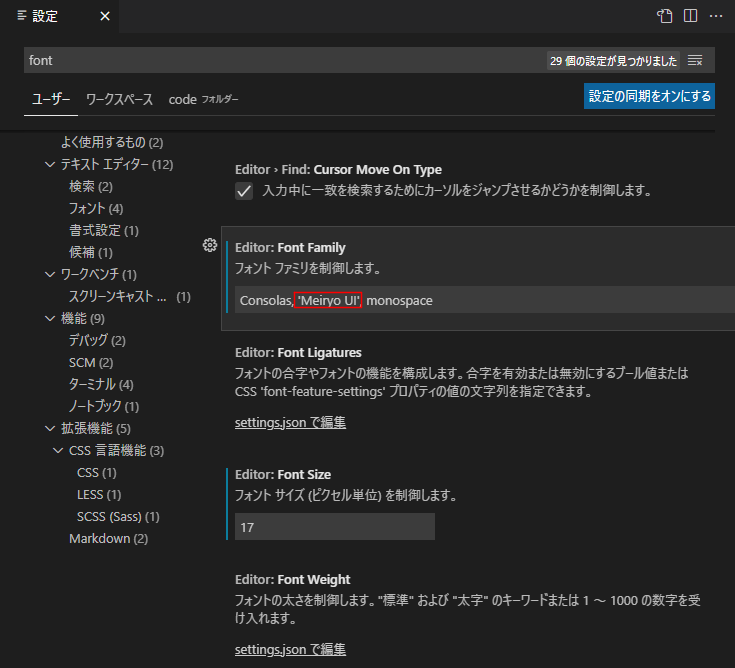
Task: Split the editor to the right
Action: 690,16
